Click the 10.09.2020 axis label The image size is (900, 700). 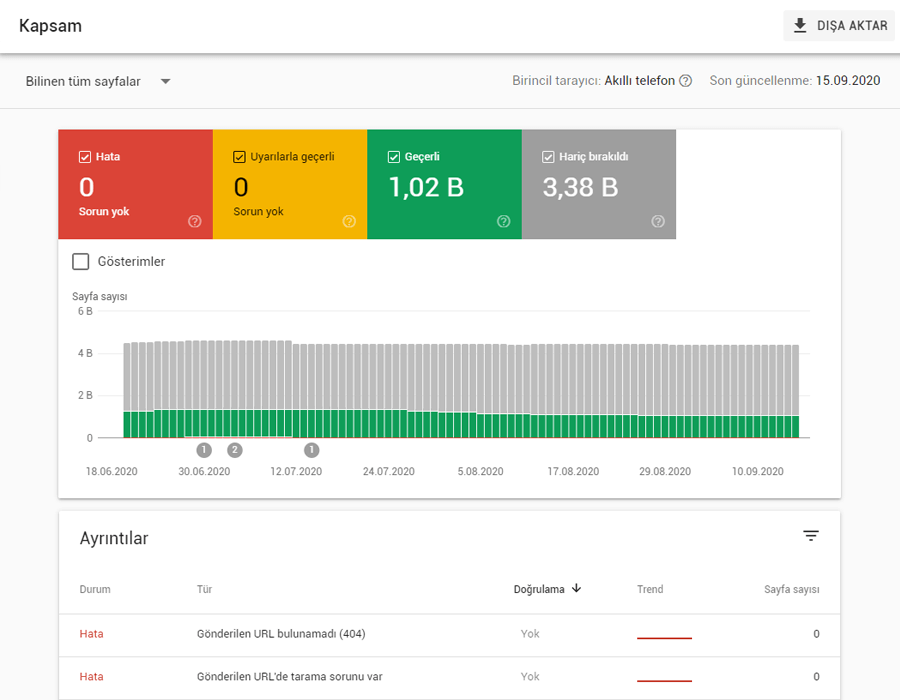(x=758, y=472)
